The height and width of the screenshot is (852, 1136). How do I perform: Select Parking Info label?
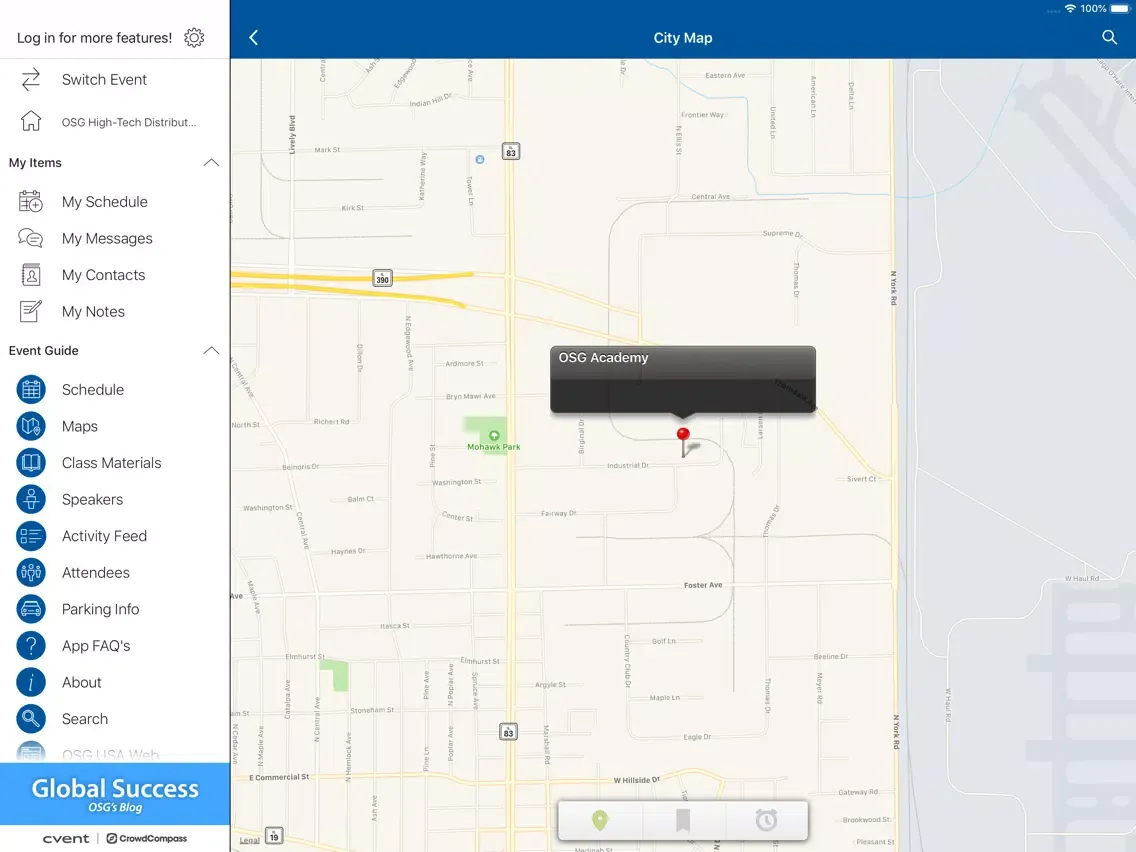pyautogui.click(x=101, y=609)
